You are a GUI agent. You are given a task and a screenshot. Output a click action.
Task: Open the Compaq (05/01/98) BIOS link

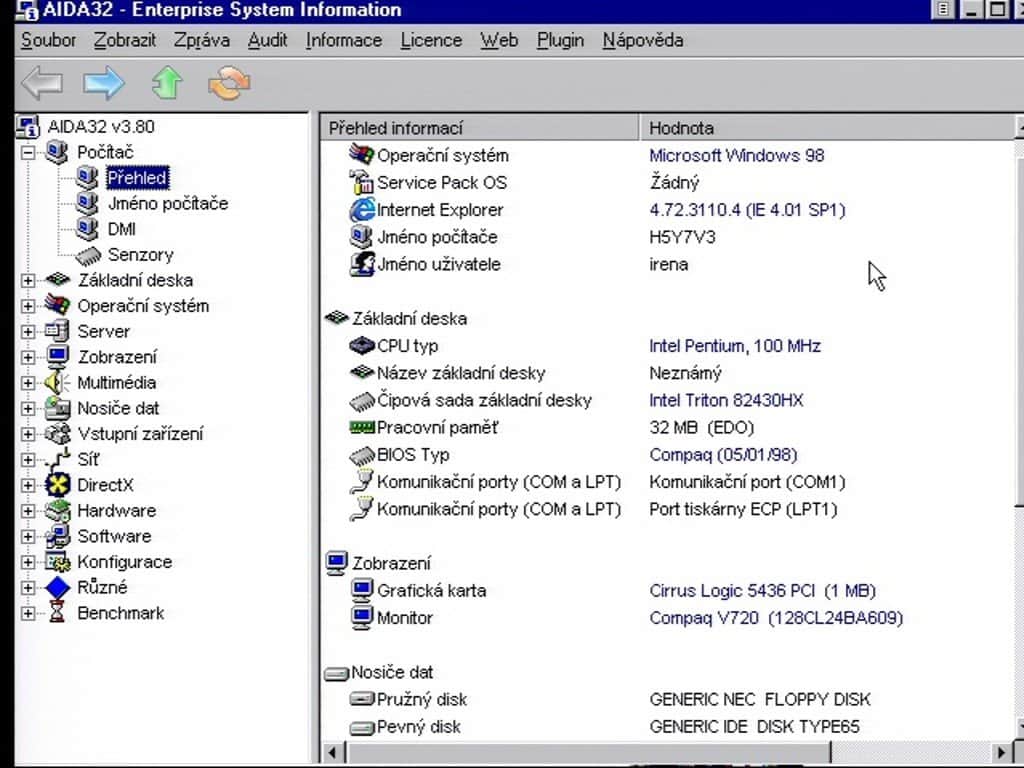pos(723,455)
